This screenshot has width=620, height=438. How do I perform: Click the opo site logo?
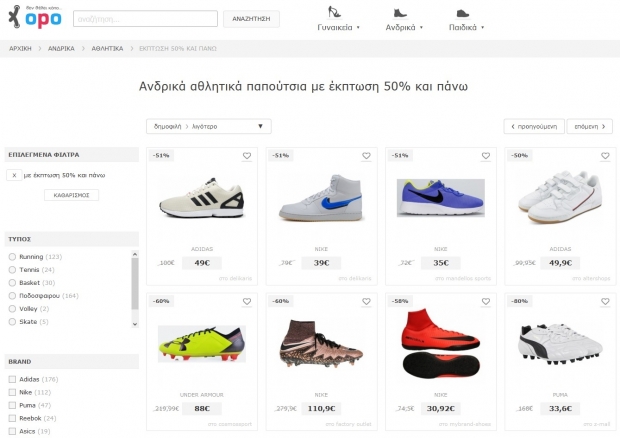pyautogui.click(x=35, y=17)
